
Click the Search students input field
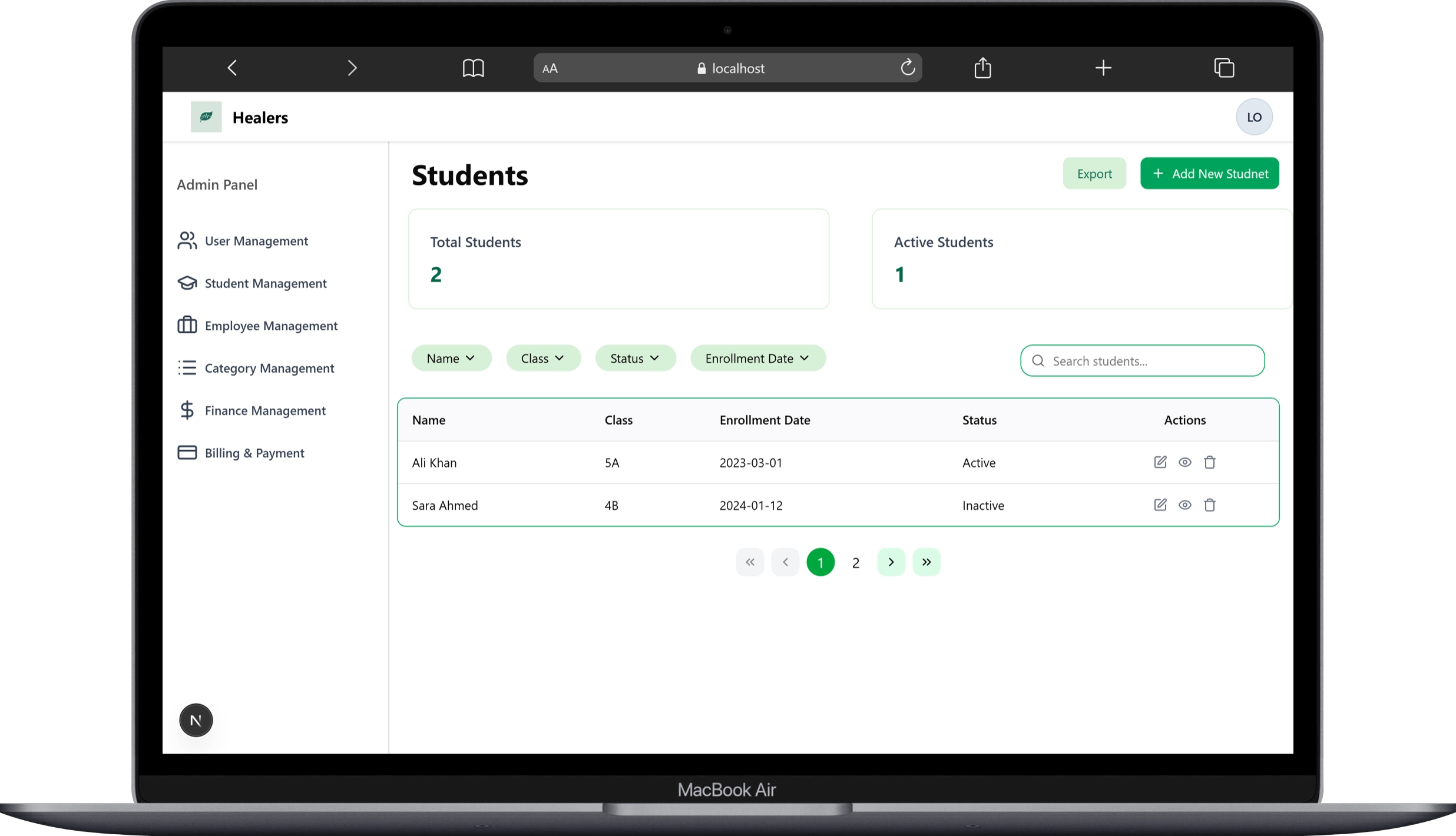(x=1149, y=361)
